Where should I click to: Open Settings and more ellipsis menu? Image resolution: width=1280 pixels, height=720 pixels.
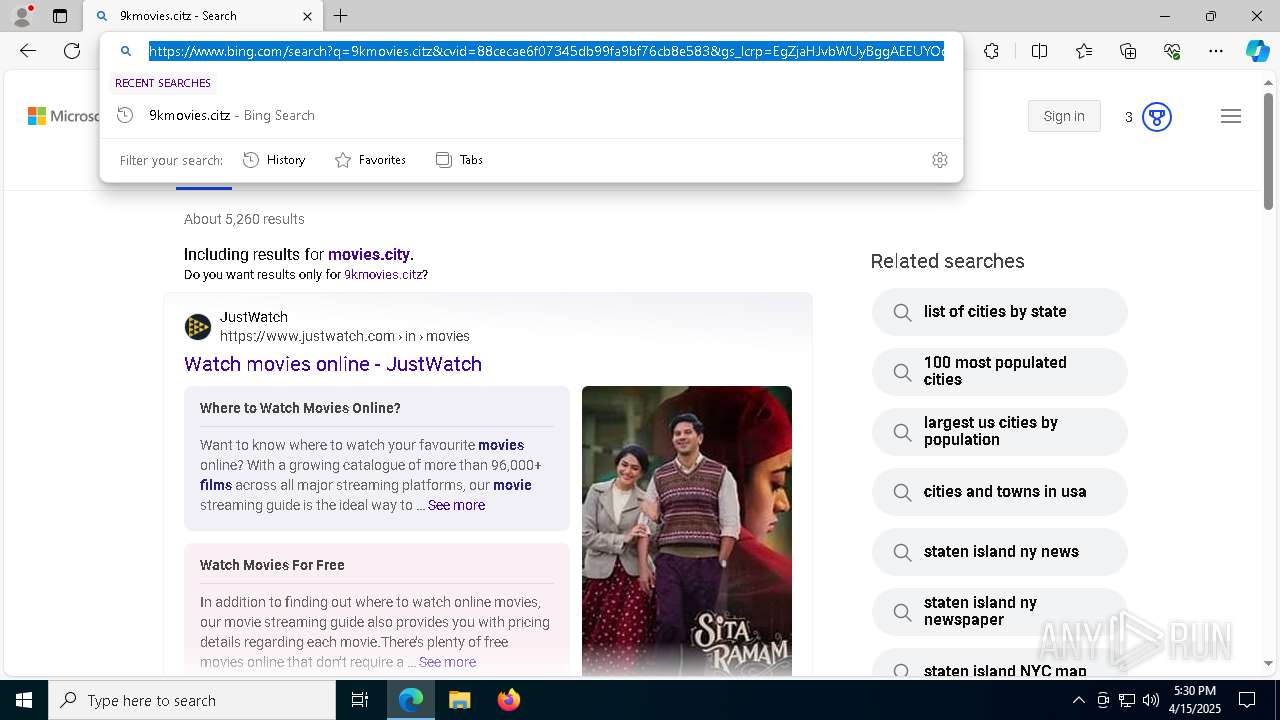pyautogui.click(x=1216, y=51)
